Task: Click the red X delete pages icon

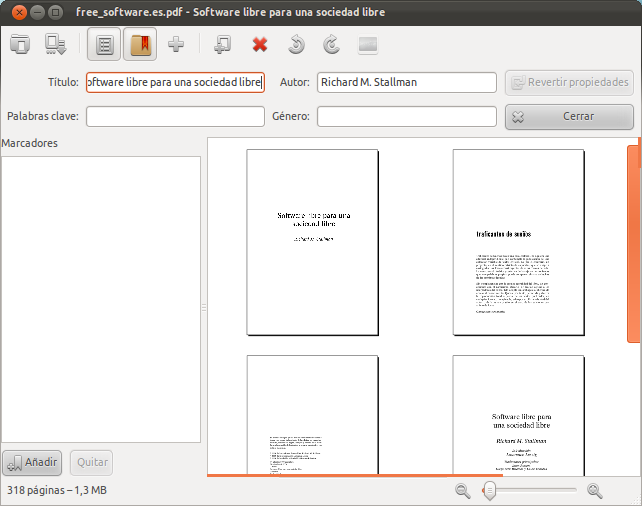Action: tap(260, 45)
